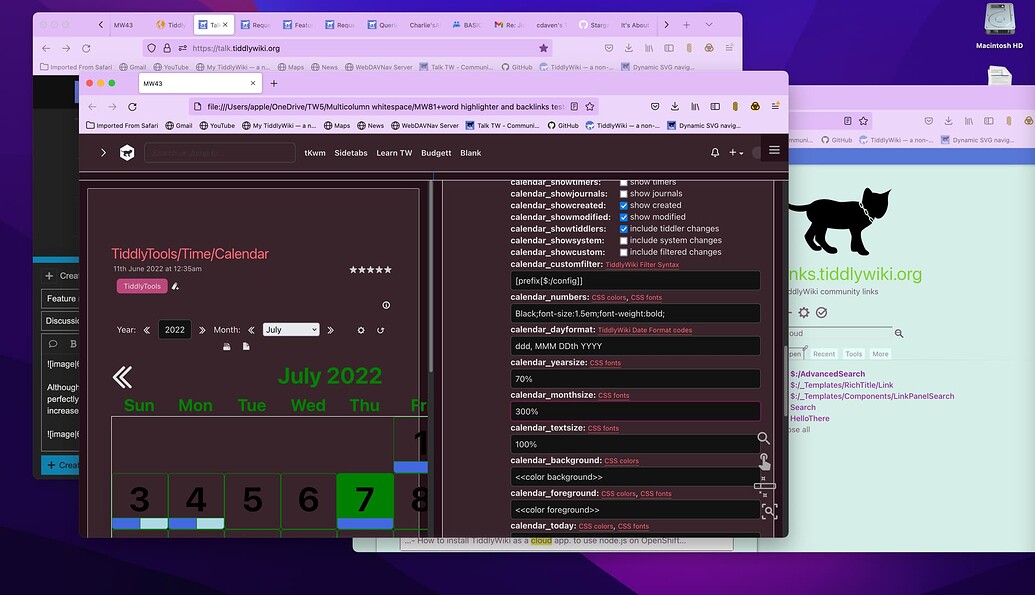Image resolution: width=1035 pixels, height=595 pixels.
Task: Open the Blank top bar item
Action: pos(471,153)
